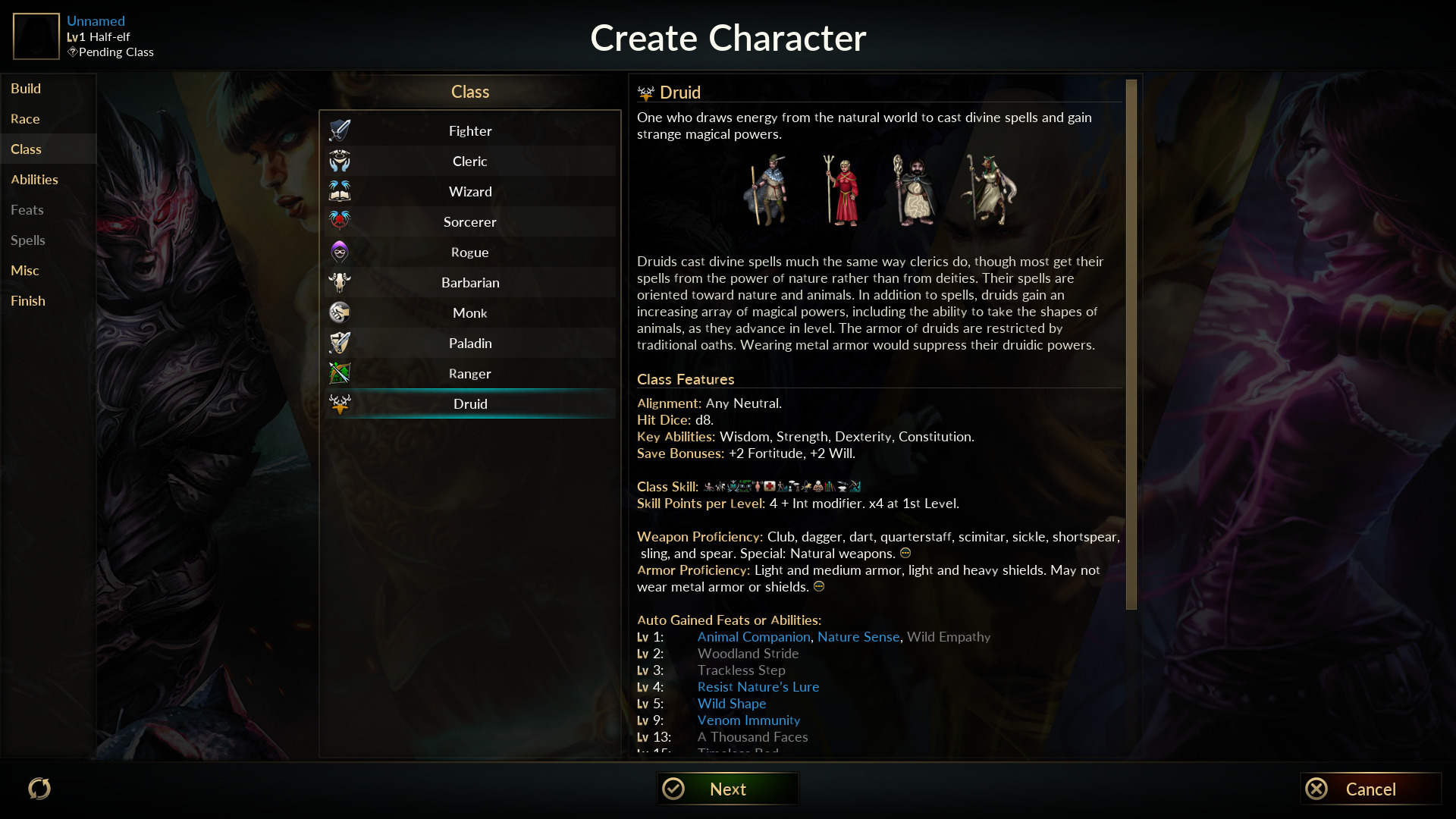
Task: Confirm class with the Next button
Action: click(727, 789)
